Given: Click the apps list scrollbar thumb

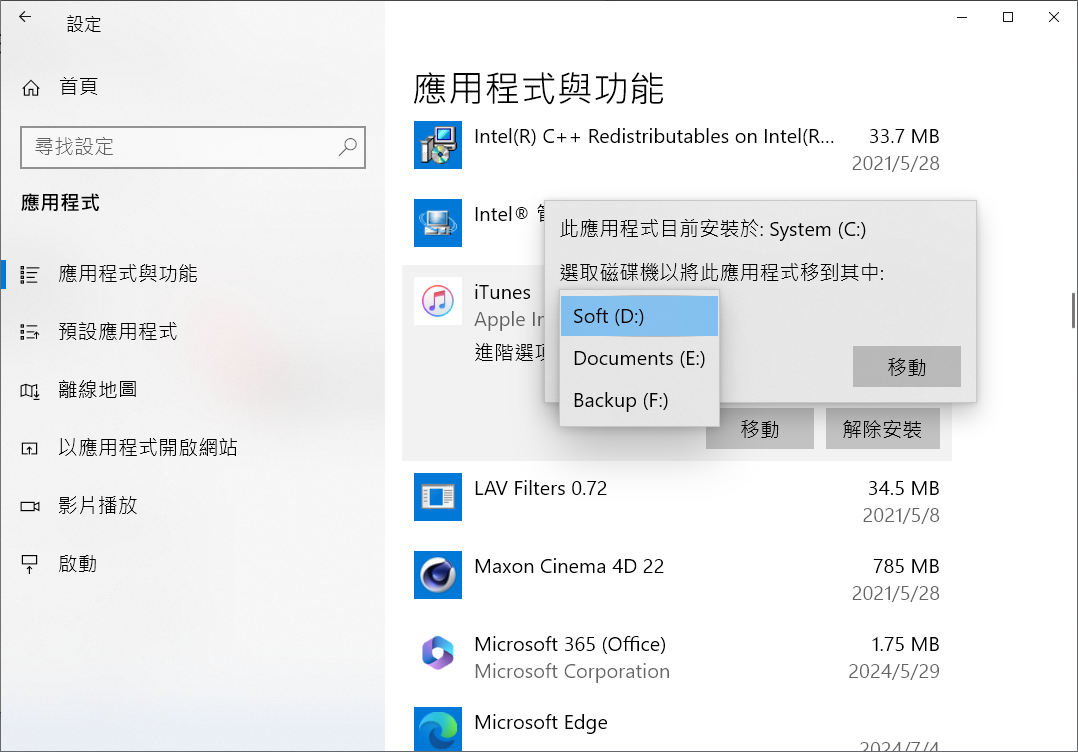Looking at the screenshot, I should [x=1073, y=311].
